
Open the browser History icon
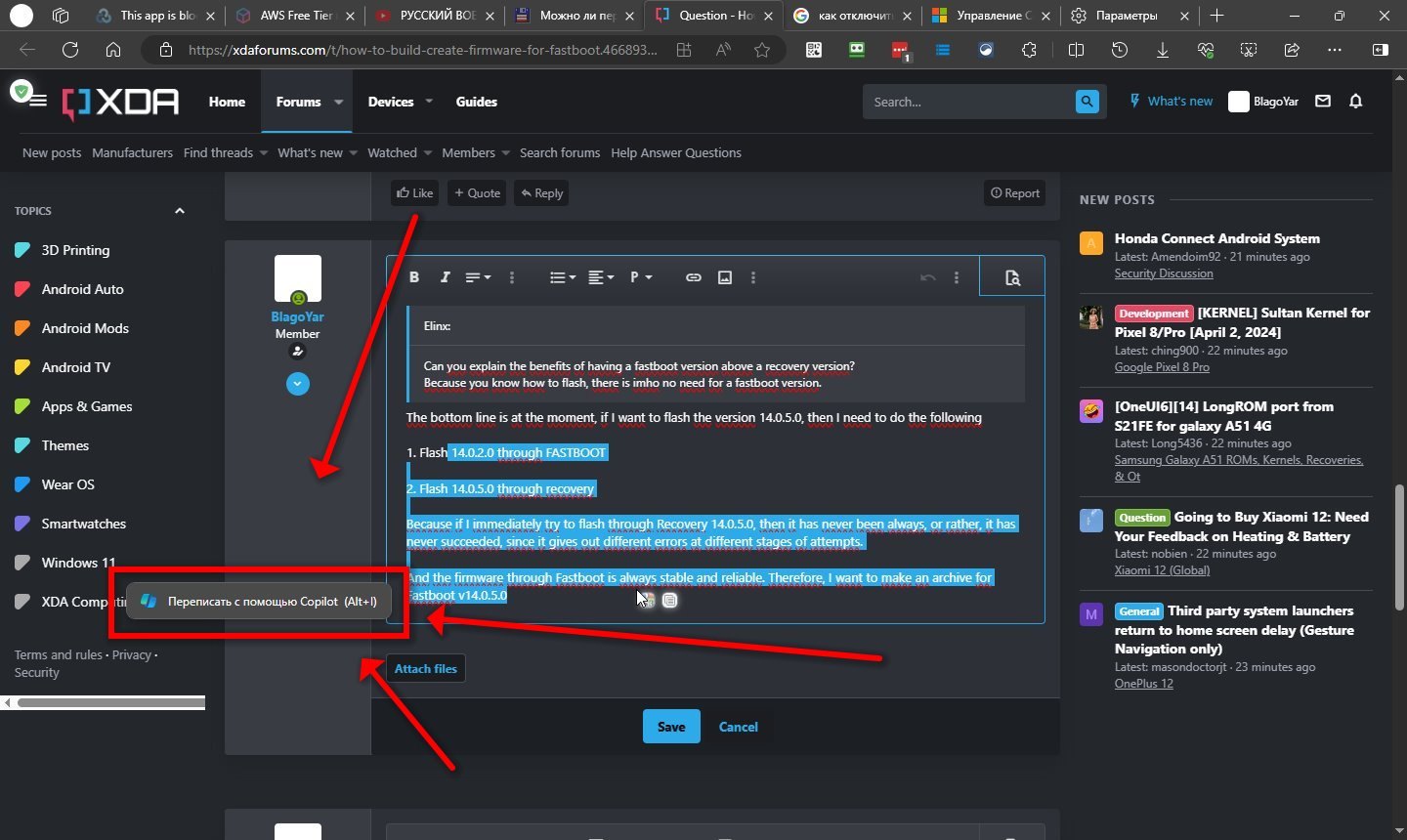click(1120, 50)
